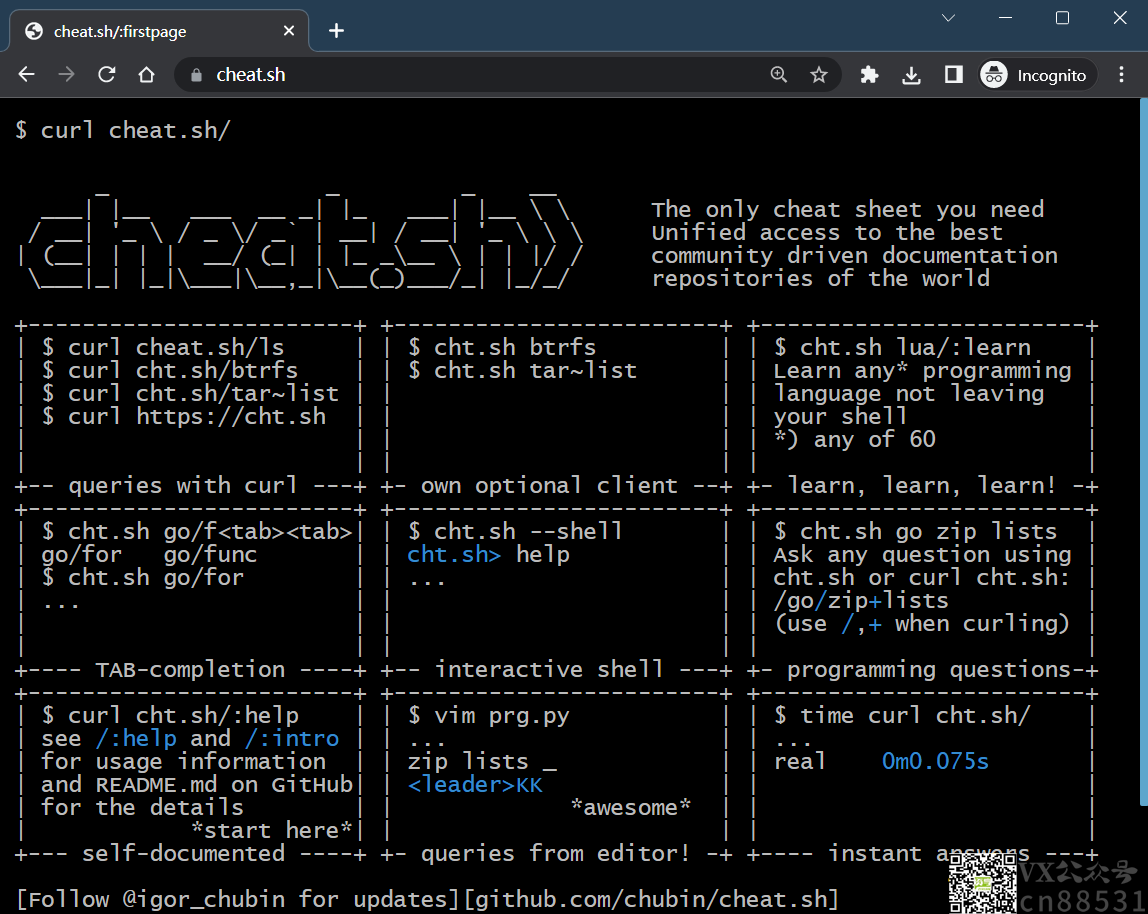Open the /:intro link

(x=291, y=739)
